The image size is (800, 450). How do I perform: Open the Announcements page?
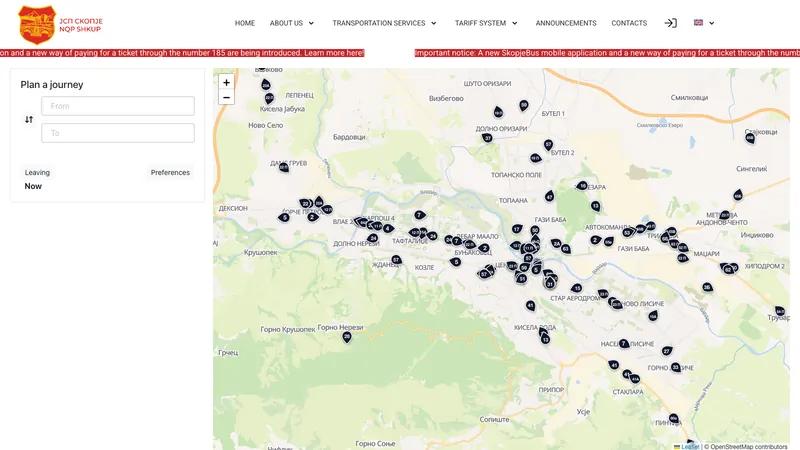pos(566,23)
